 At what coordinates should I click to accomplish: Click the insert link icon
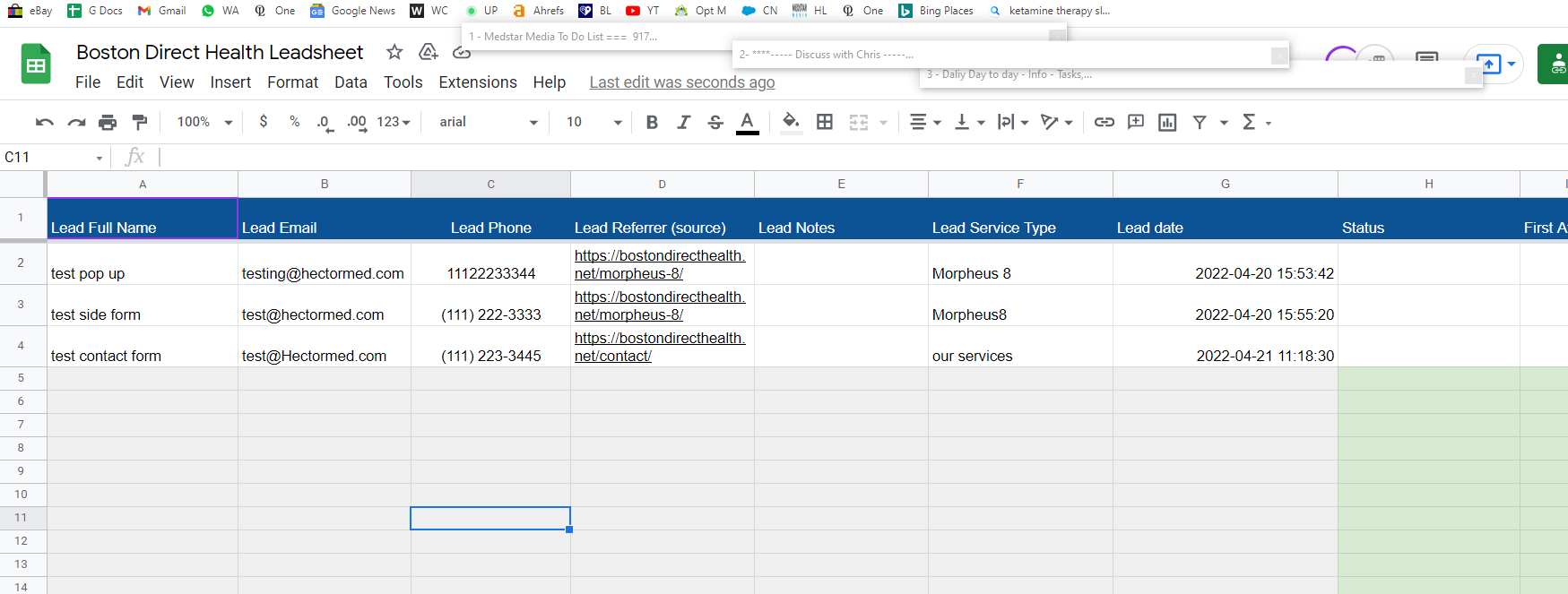(1105, 122)
